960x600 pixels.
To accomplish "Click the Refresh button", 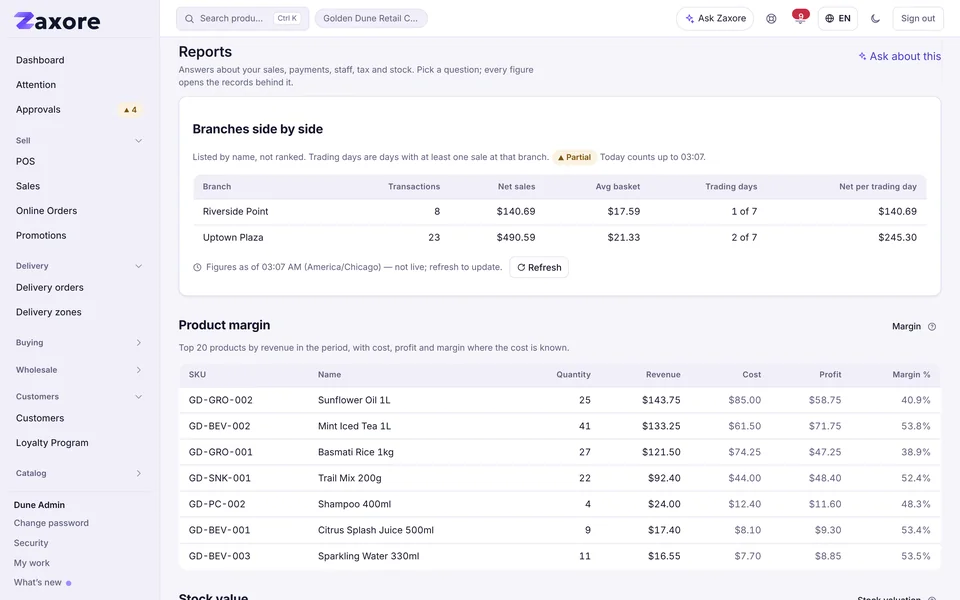I will [x=539, y=268].
